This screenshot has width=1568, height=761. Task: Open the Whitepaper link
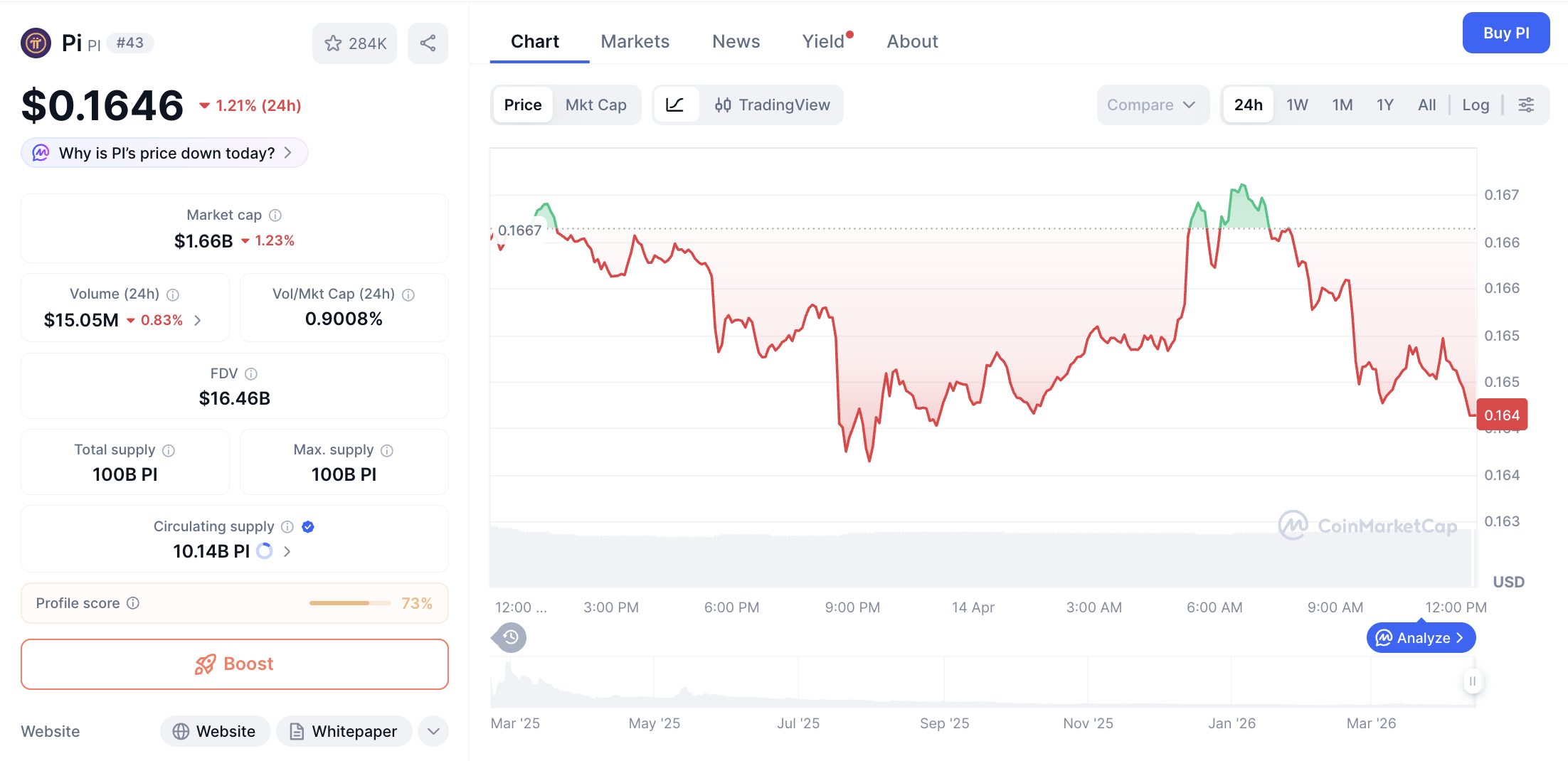tap(344, 731)
